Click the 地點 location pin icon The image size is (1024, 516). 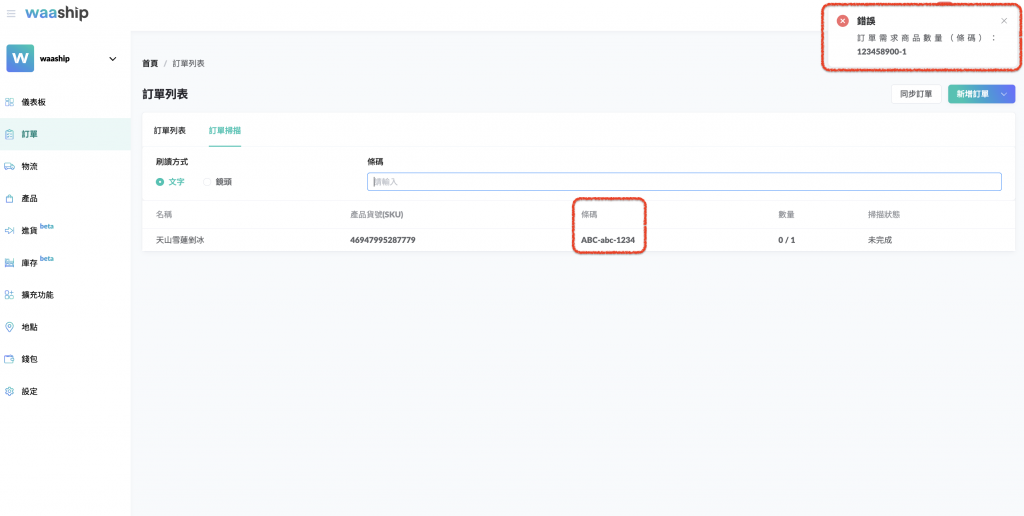[x=9, y=327]
